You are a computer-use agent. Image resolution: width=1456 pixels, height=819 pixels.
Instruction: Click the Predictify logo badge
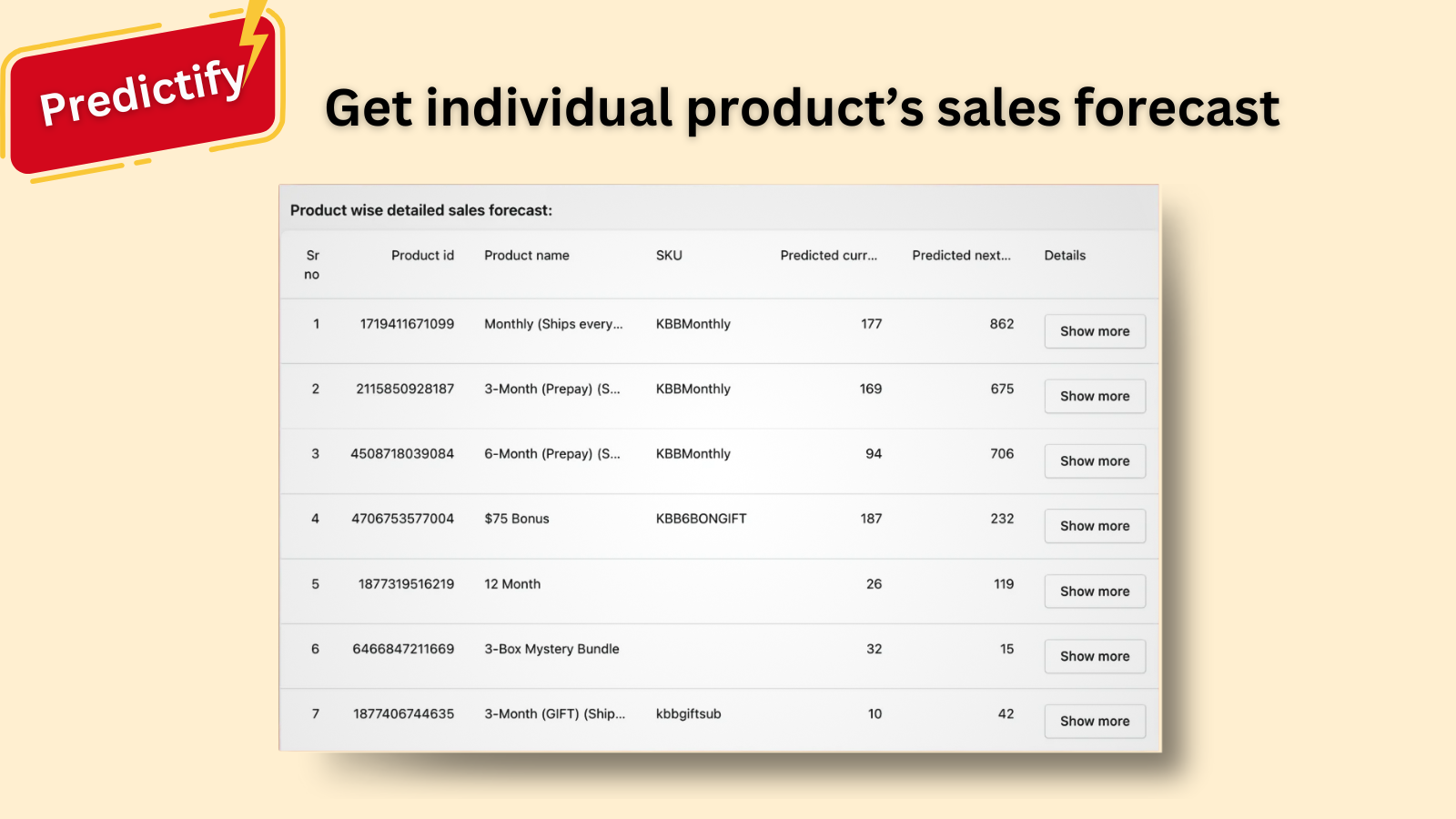tap(141, 91)
